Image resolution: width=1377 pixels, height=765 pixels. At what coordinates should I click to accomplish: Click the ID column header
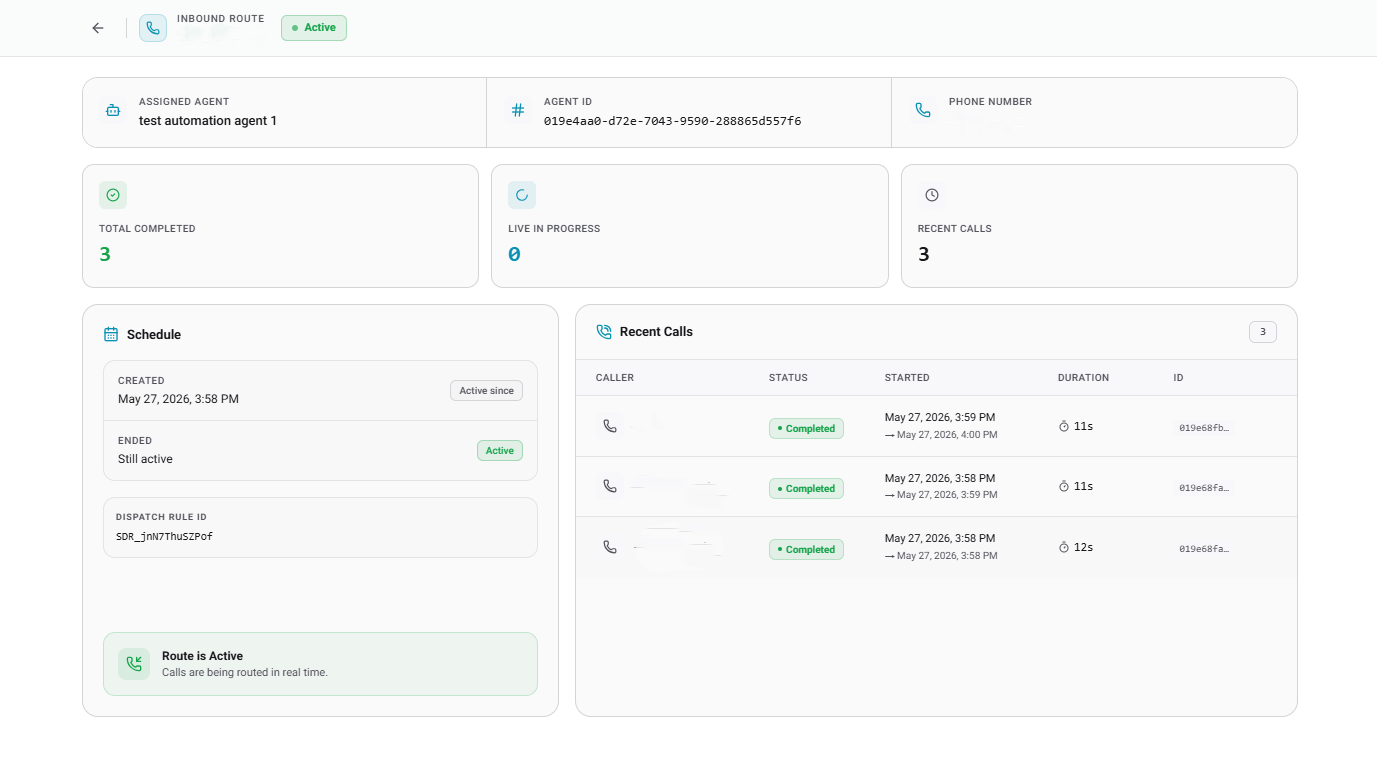point(1179,378)
